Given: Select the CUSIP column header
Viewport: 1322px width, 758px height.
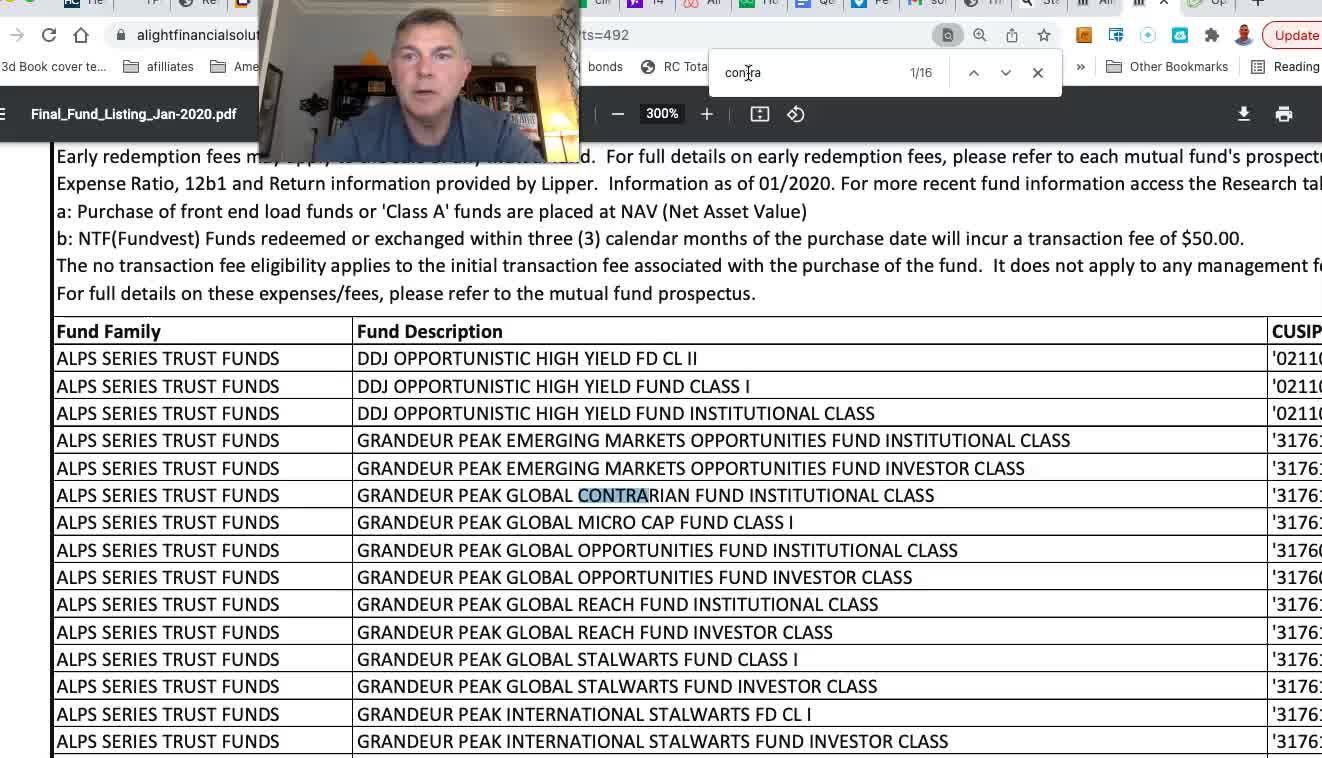Looking at the screenshot, I should pyautogui.click(x=1296, y=331).
